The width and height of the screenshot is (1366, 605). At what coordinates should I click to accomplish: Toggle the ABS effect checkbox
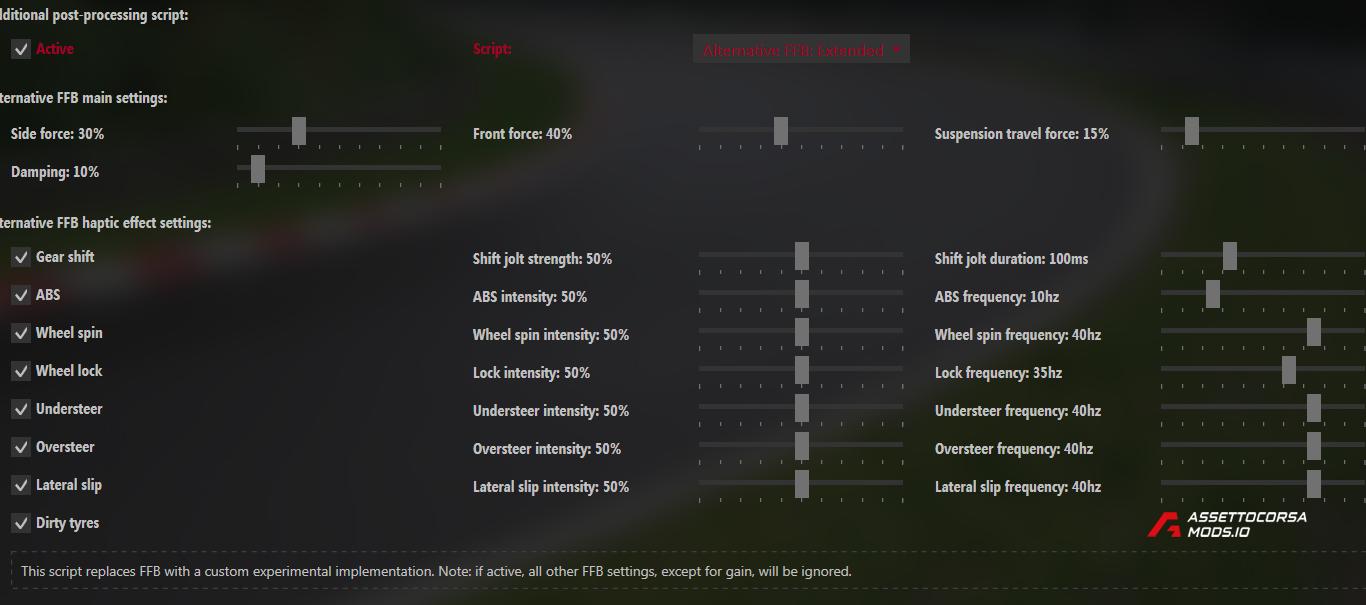[21, 295]
